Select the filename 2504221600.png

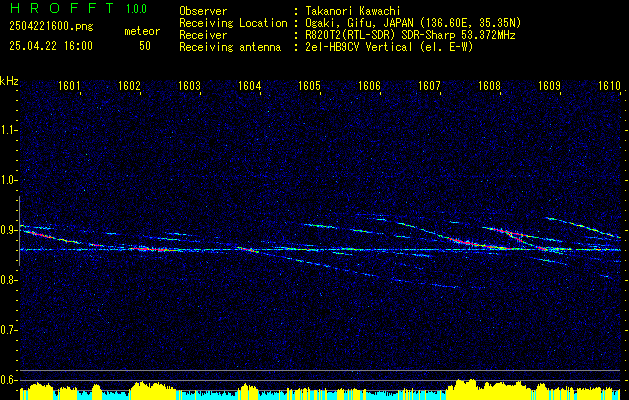51,27
